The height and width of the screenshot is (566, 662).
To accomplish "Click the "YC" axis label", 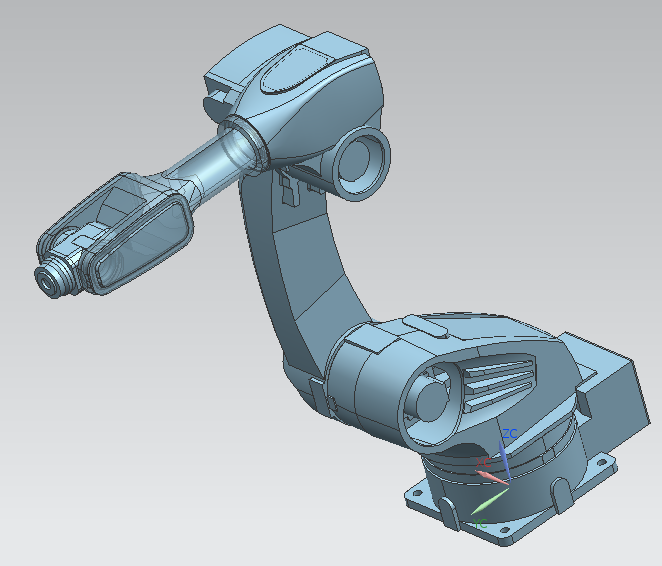I will [x=480, y=524].
